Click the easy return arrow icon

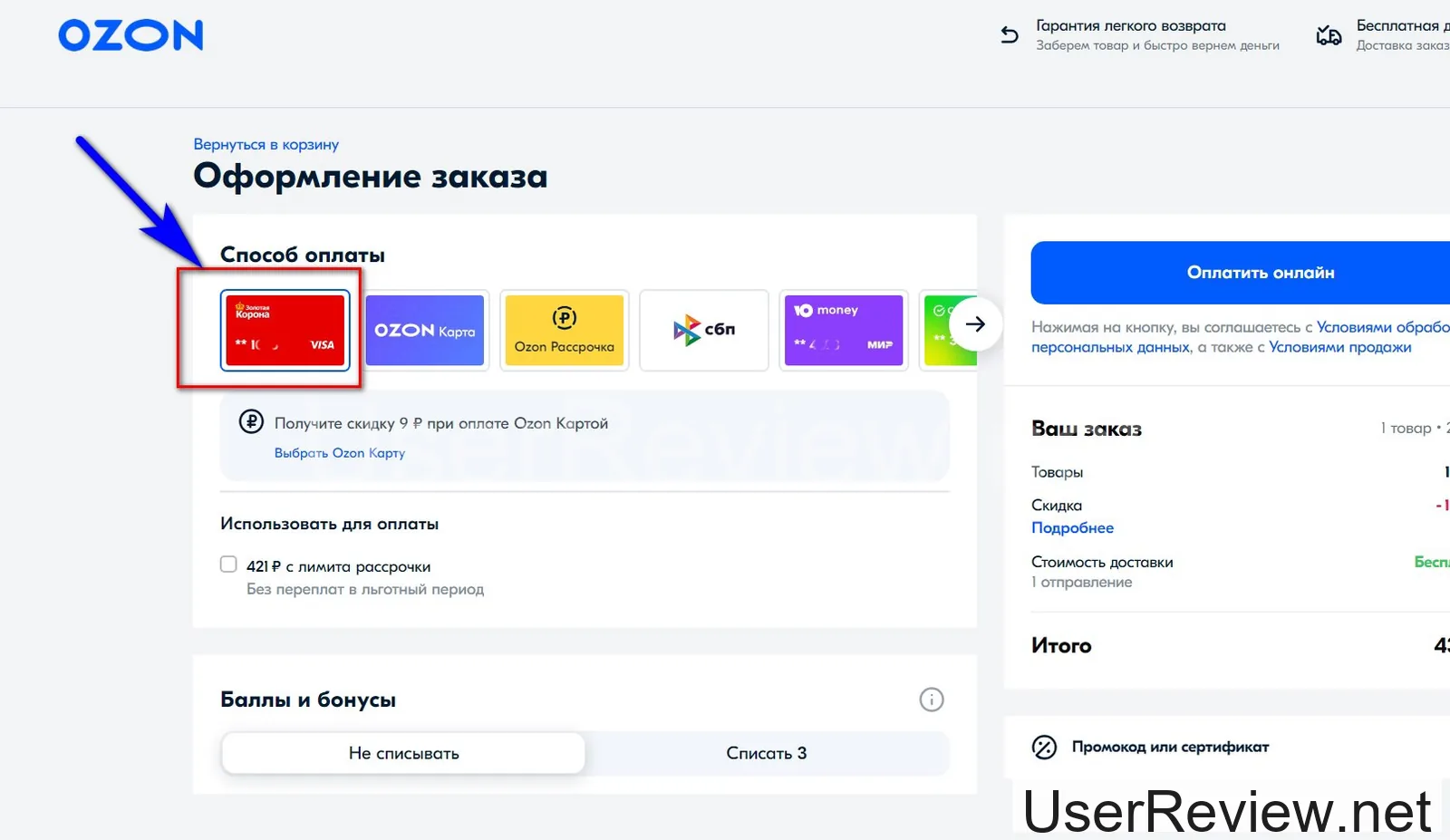(x=1009, y=35)
